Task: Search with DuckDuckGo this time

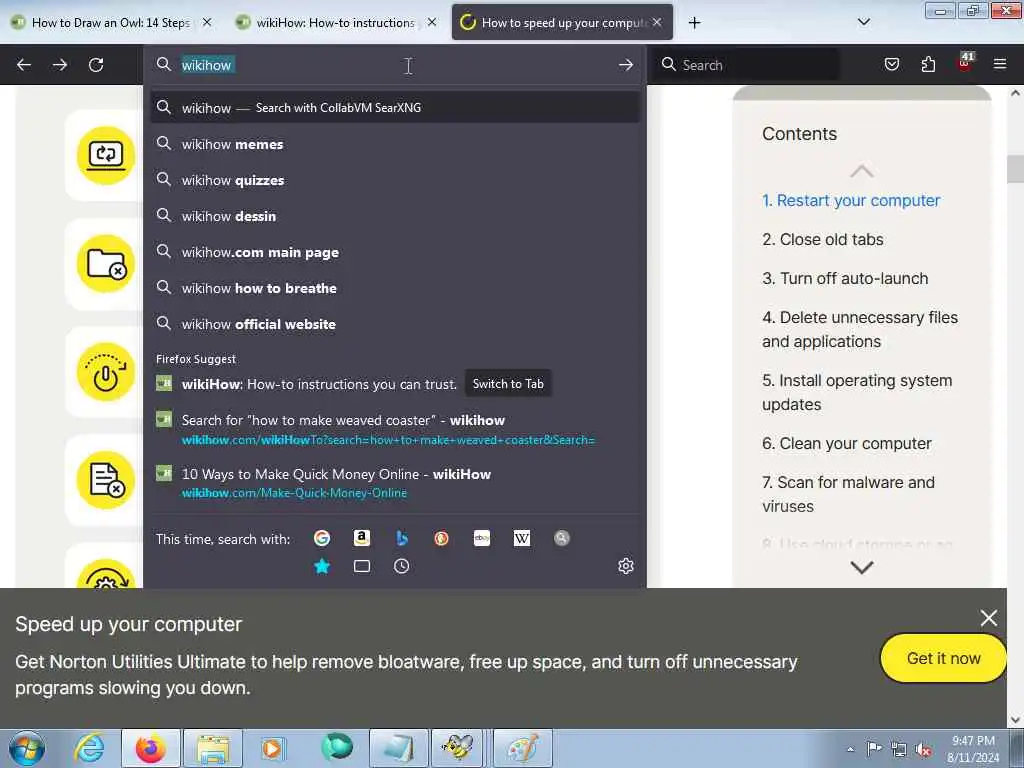Action: (x=441, y=538)
